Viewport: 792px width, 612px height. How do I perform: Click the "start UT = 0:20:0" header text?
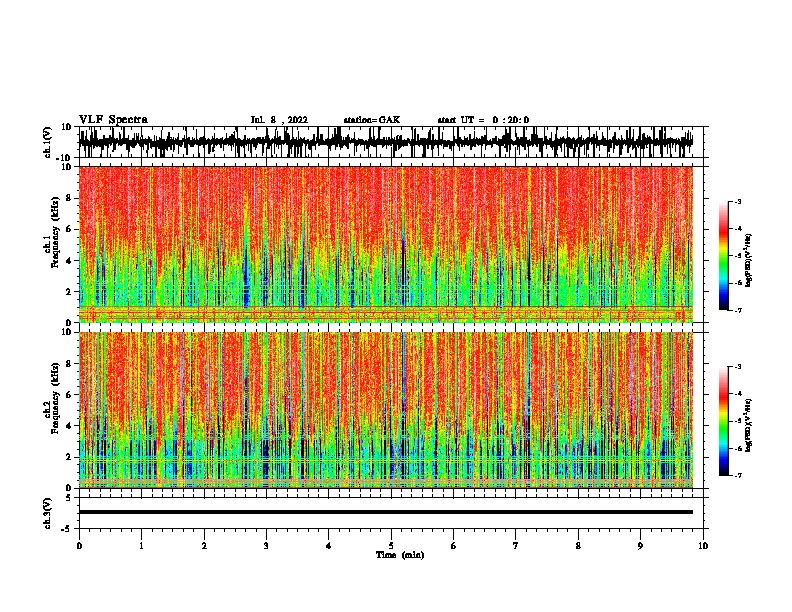coord(483,120)
